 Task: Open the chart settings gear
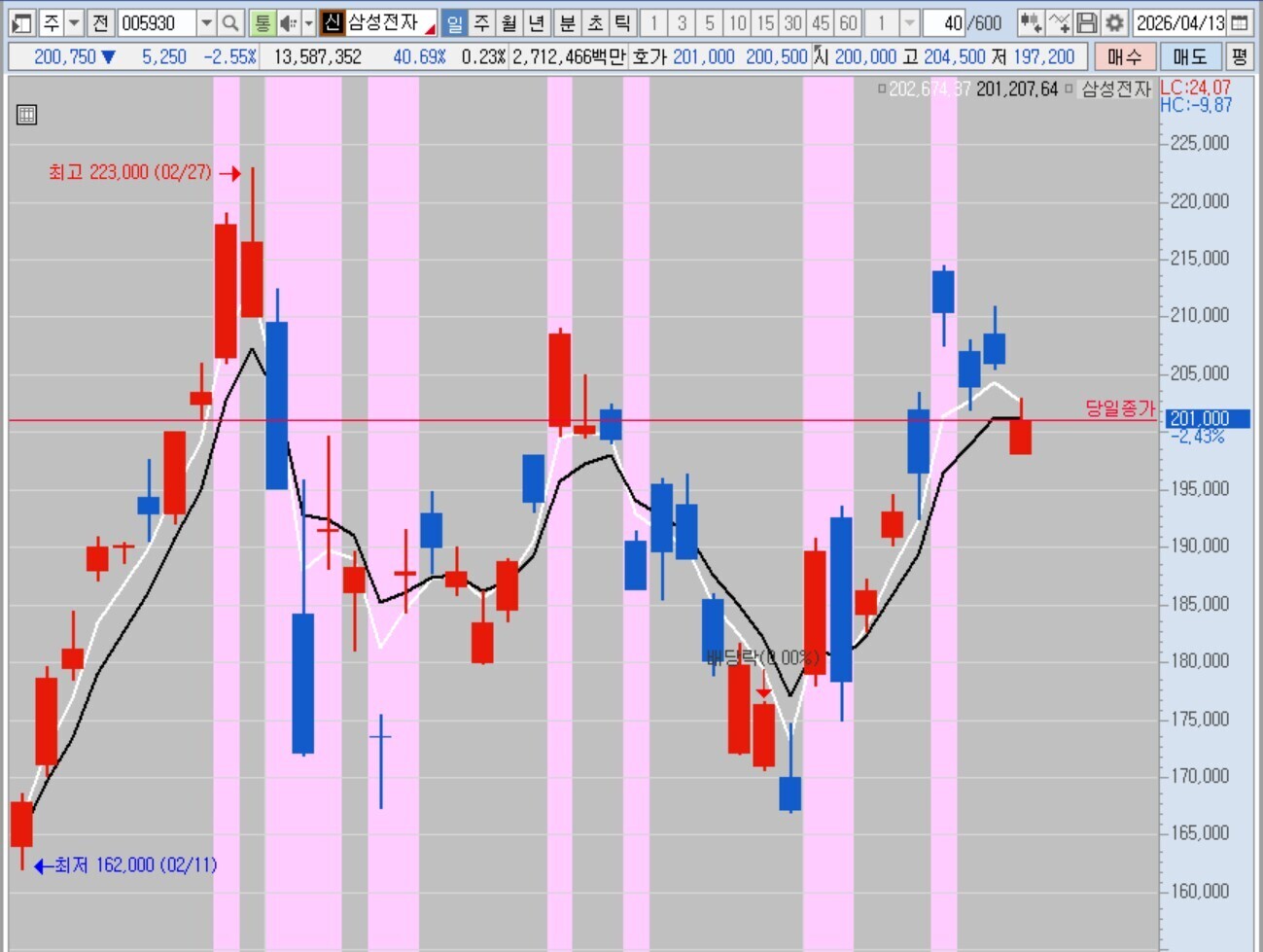click(x=1114, y=22)
